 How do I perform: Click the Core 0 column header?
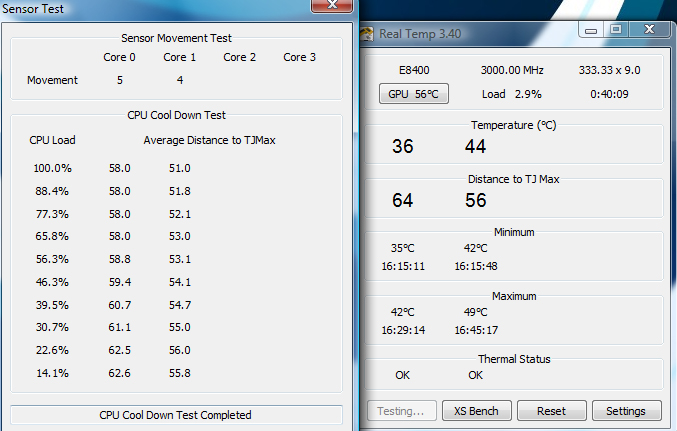click(119, 57)
